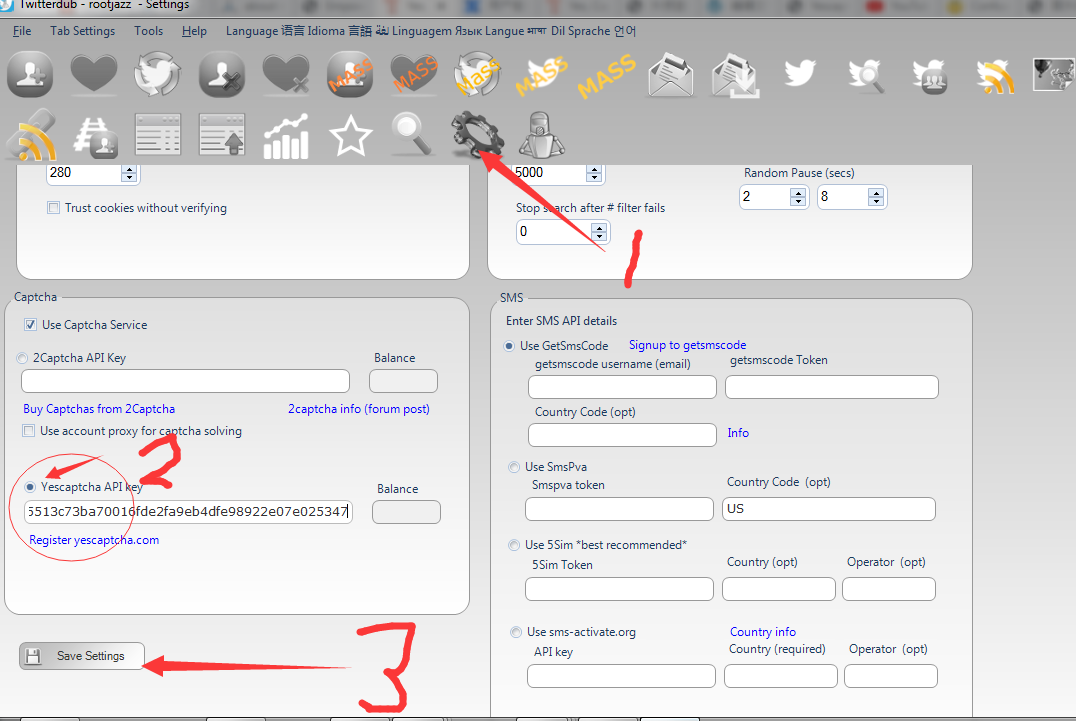Open the MASS tweet white bird icon
This screenshot has height=721, width=1076.
(542, 74)
